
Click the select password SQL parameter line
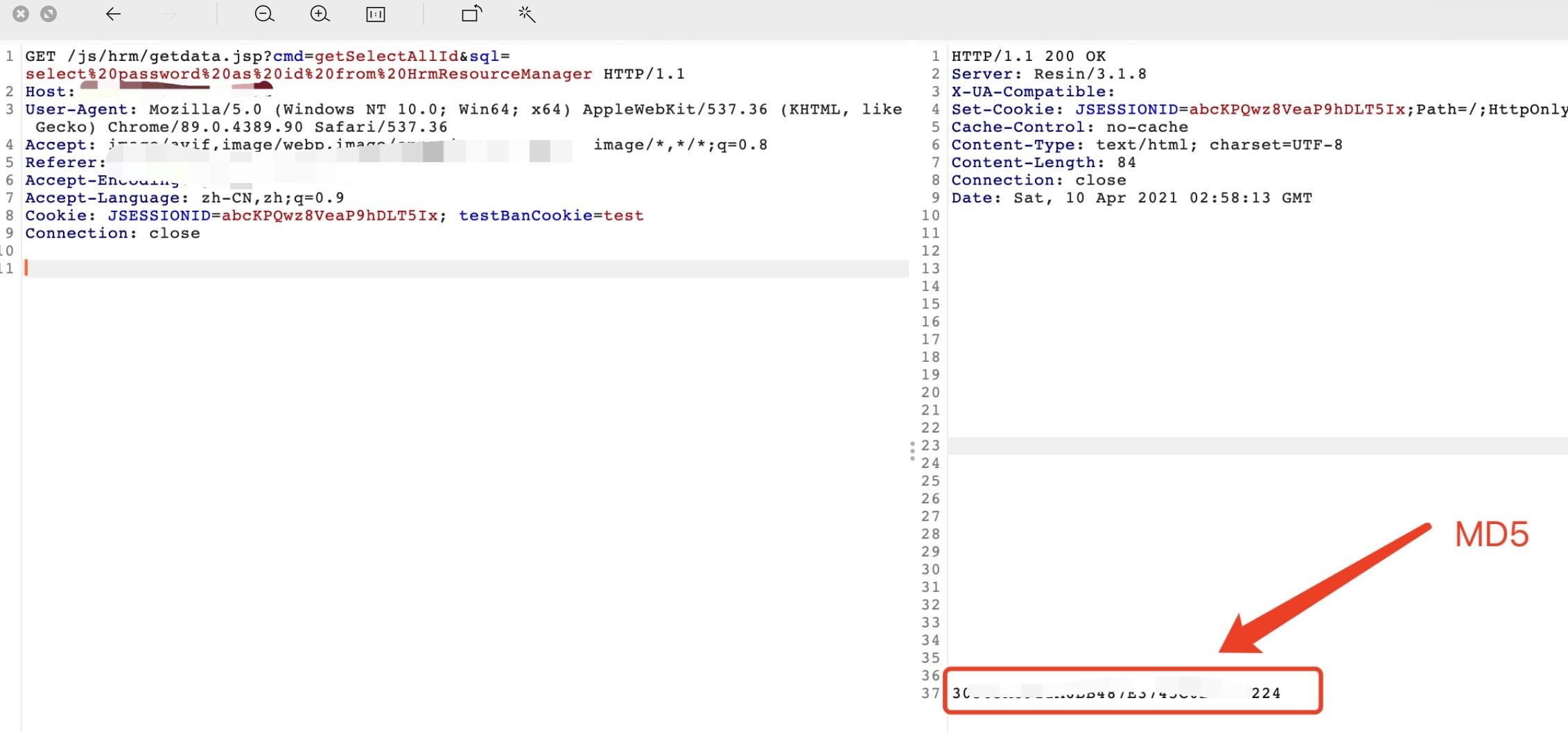[x=308, y=74]
